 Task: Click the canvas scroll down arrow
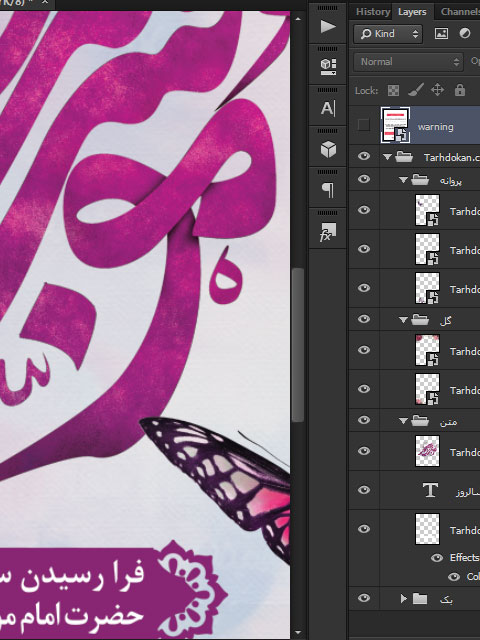tap(298, 632)
